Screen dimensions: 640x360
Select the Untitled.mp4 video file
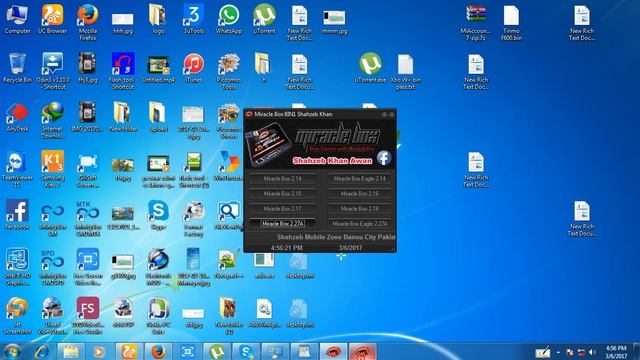pos(158,68)
